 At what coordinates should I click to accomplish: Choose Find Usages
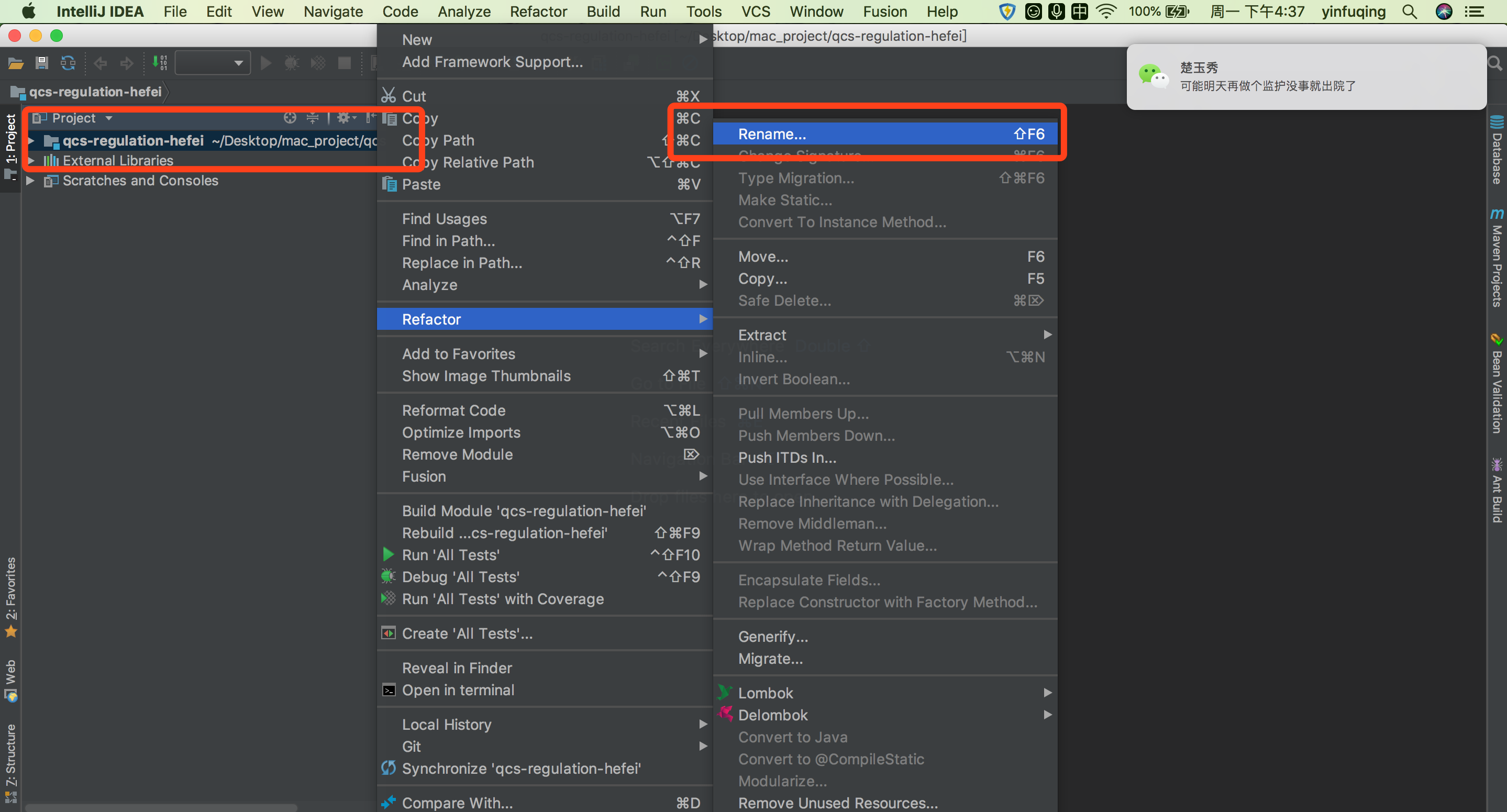pos(545,219)
